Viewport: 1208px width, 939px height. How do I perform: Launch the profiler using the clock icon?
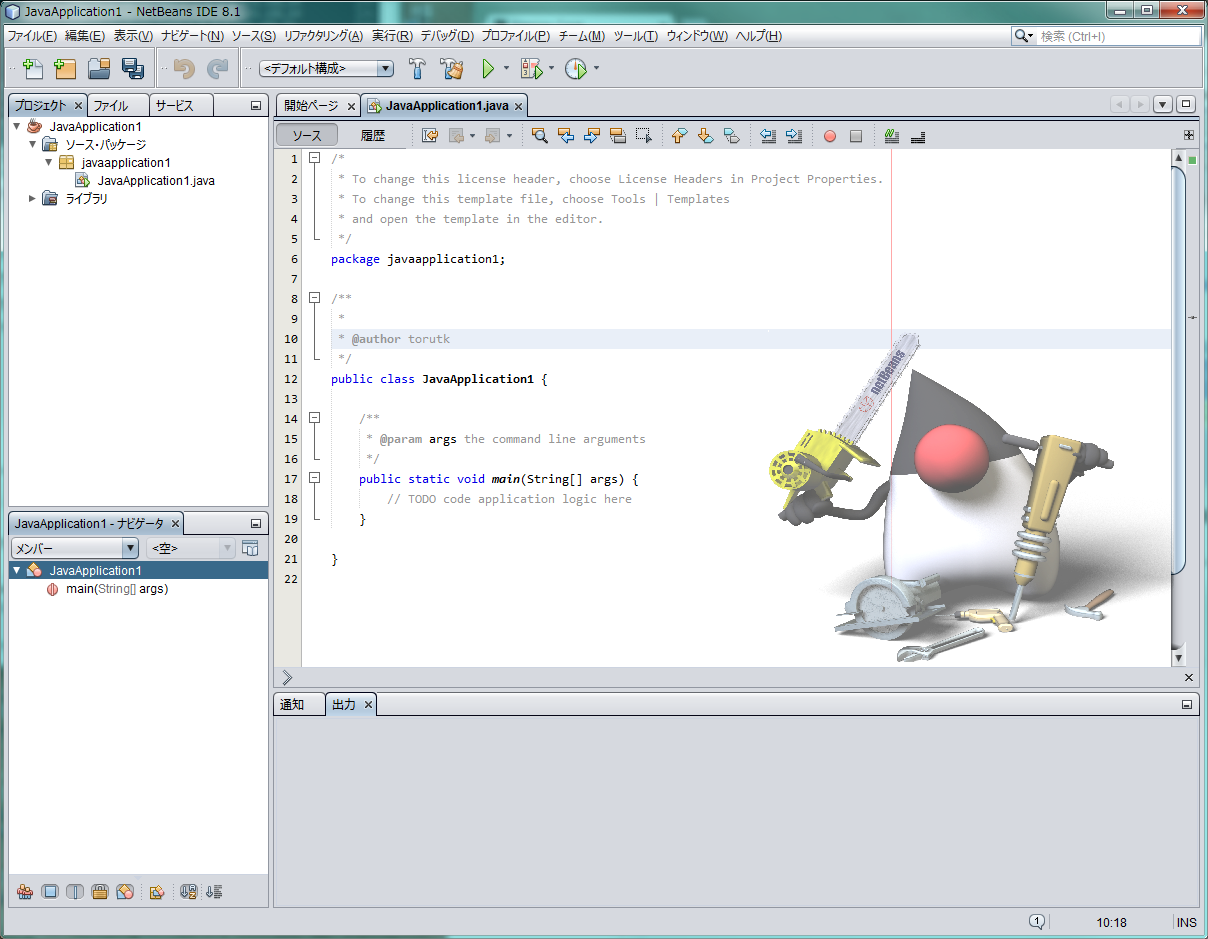(x=576, y=69)
